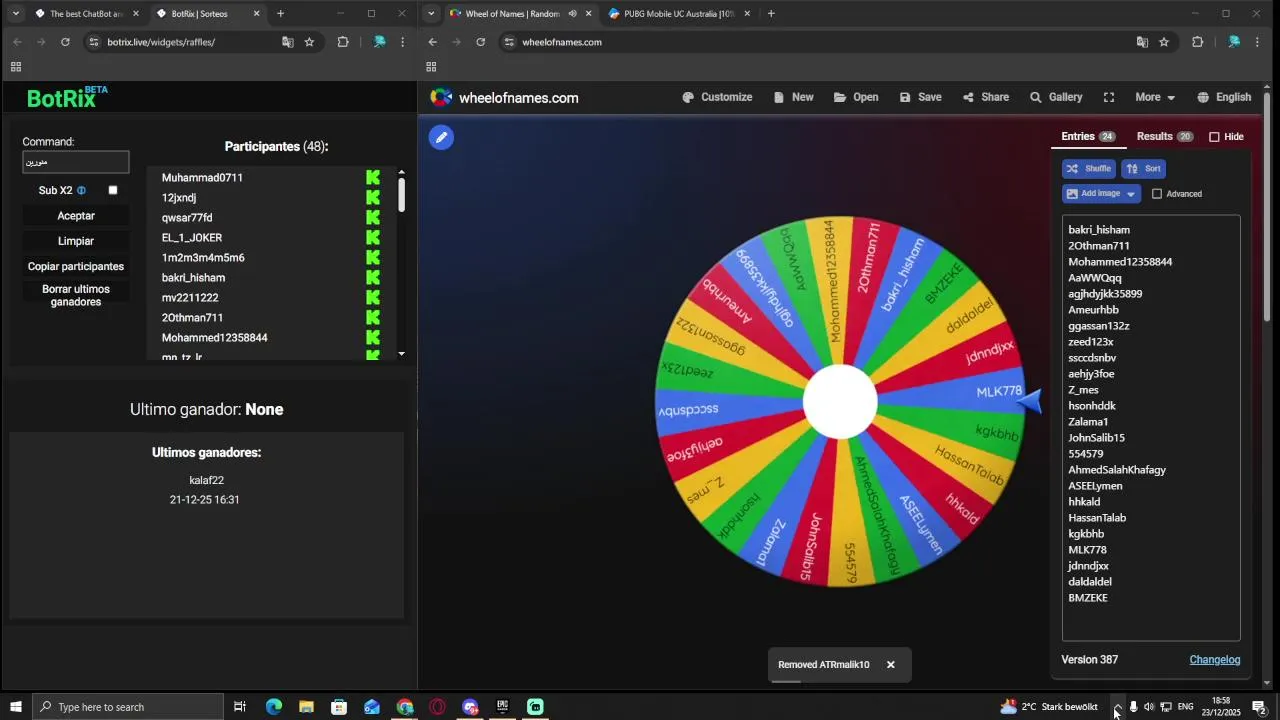
Task: Dismiss the Removed ATRmalik10 notification
Action: click(890, 665)
